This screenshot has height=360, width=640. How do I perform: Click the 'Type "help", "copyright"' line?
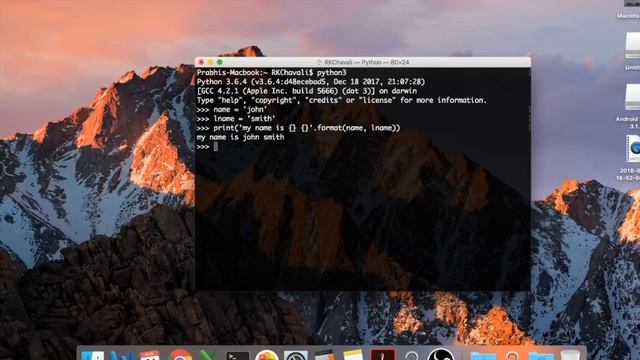342,100
